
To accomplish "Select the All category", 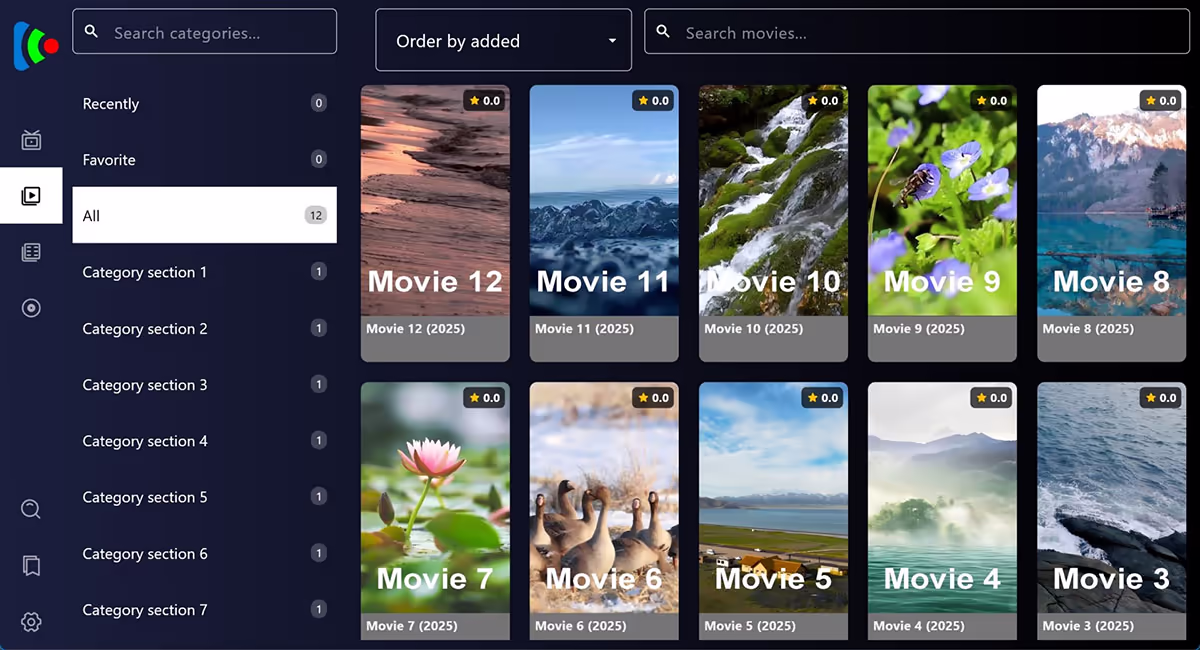I will (204, 215).
